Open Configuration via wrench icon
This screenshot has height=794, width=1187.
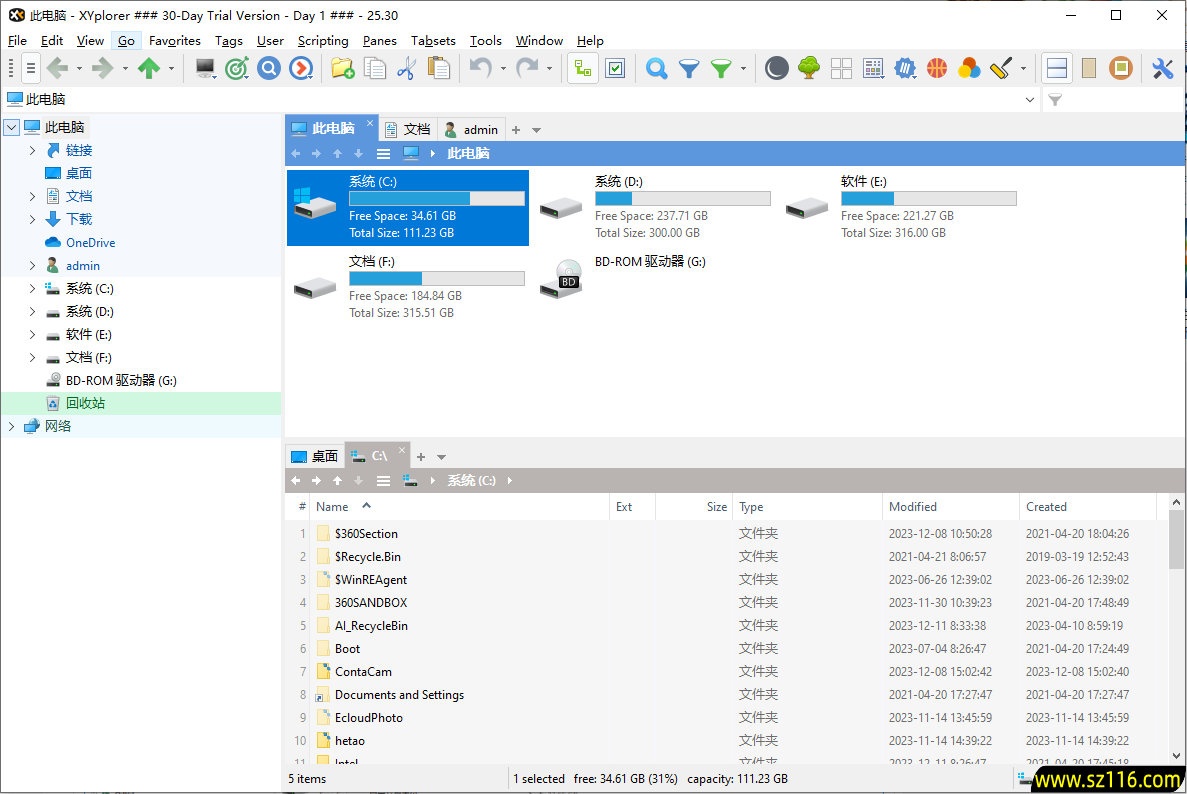pyautogui.click(x=1162, y=68)
